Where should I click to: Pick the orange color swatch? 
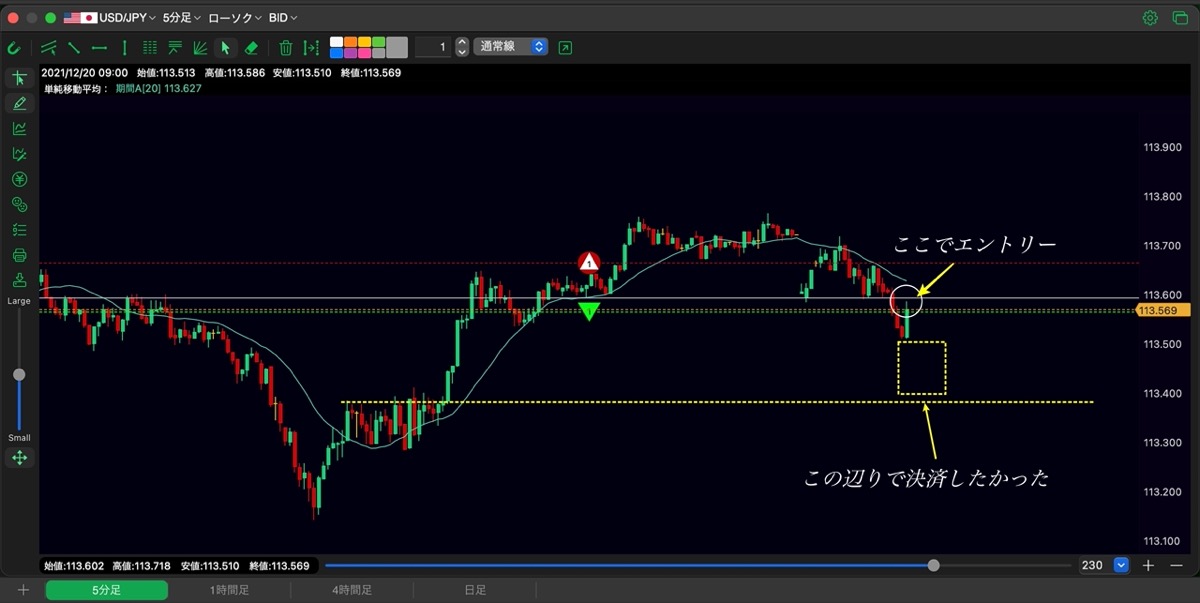pyautogui.click(x=351, y=42)
